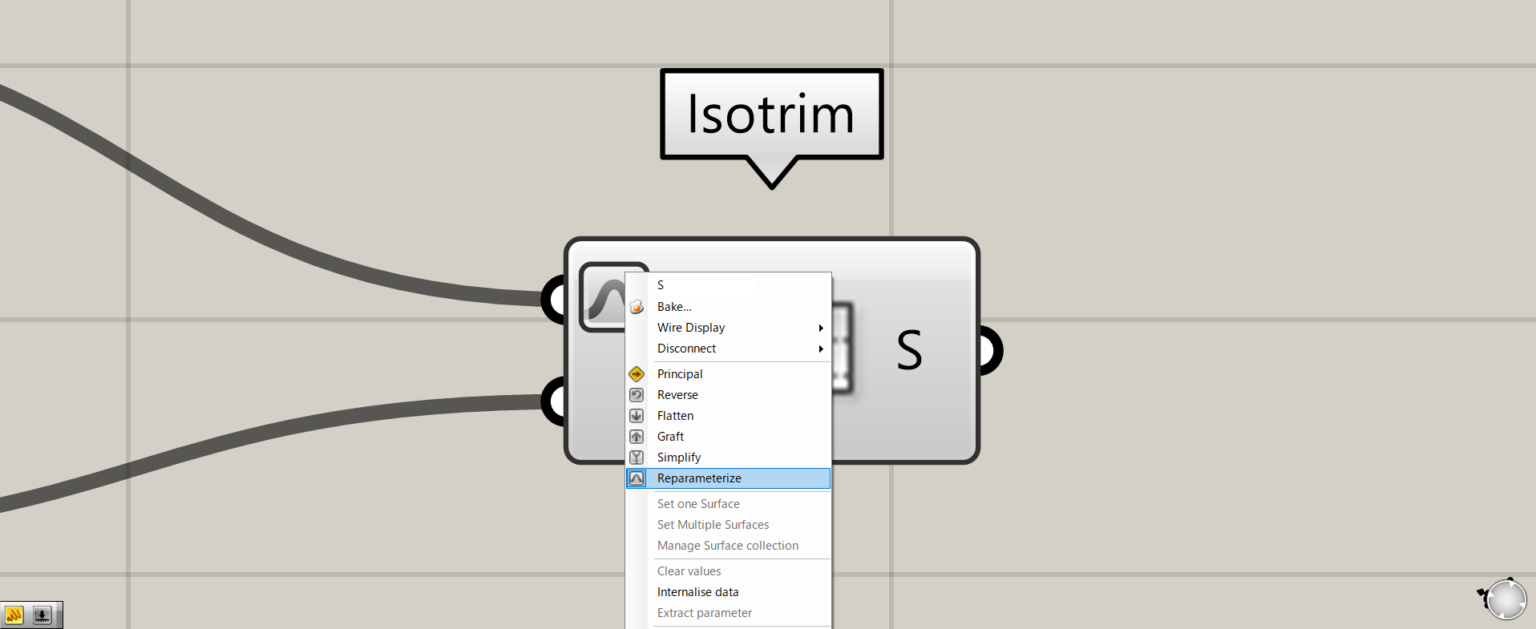Viewport: 1536px width, 629px height.
Task: Select the yellow sketch tool in bottom toolbar
Action: [x=13, y=614]
